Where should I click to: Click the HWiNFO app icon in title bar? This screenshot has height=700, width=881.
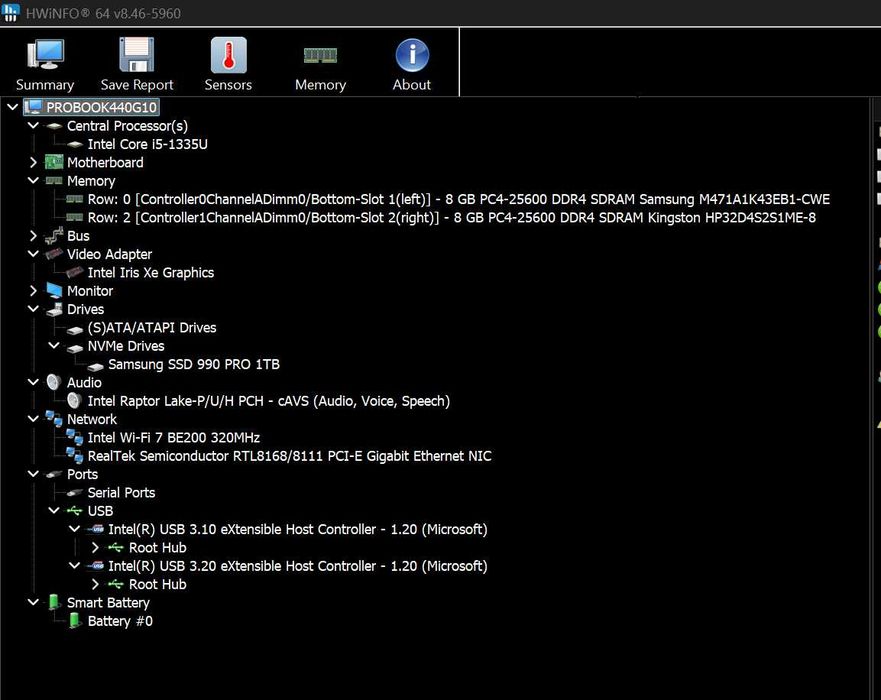(11, 12)
